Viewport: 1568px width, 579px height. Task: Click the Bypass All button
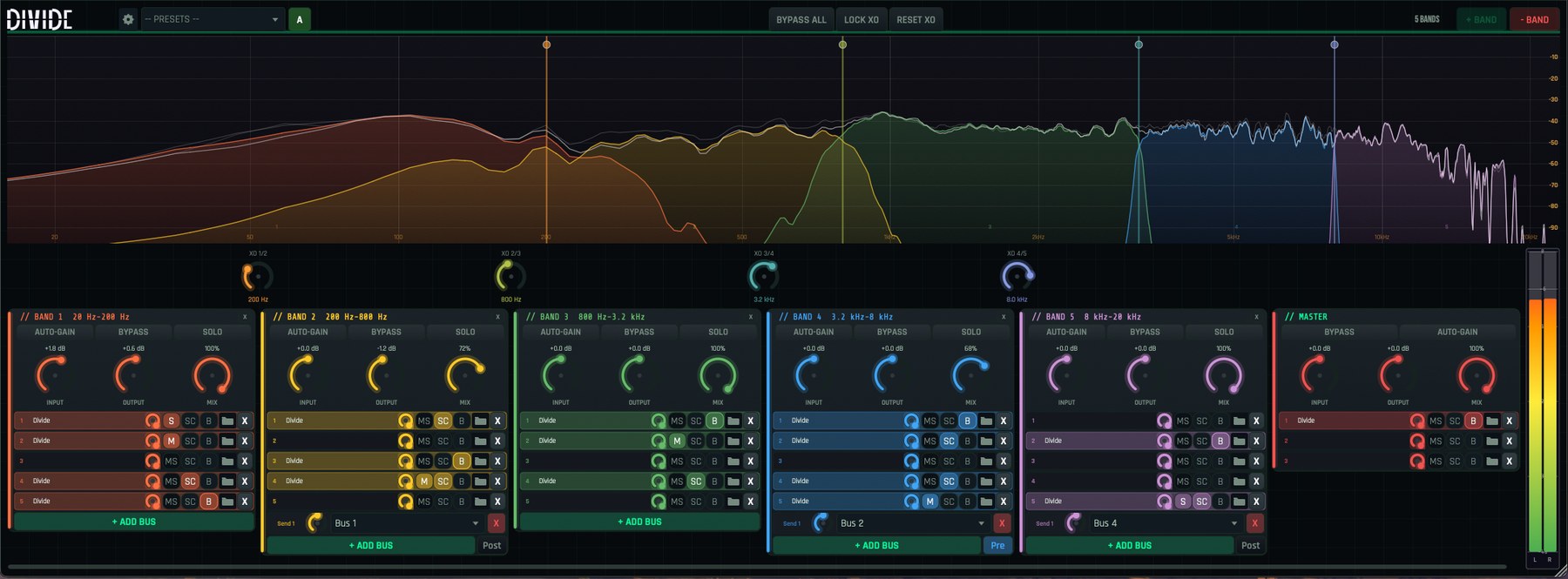coord(801,19)
